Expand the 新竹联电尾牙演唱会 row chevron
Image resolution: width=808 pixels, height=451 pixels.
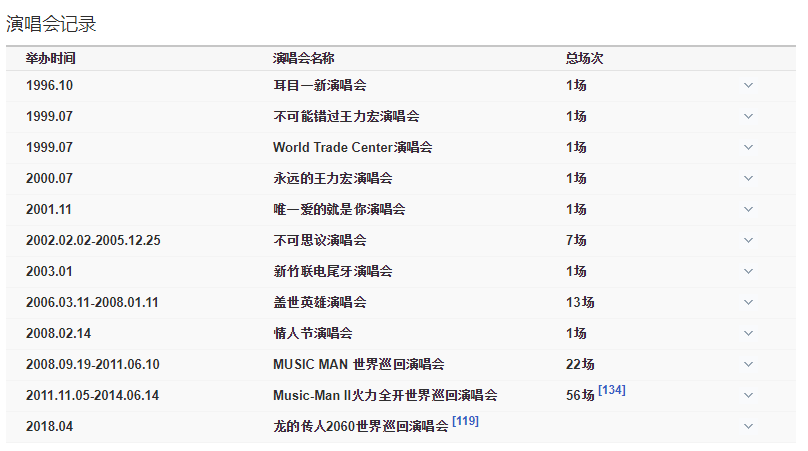point(748,271)
